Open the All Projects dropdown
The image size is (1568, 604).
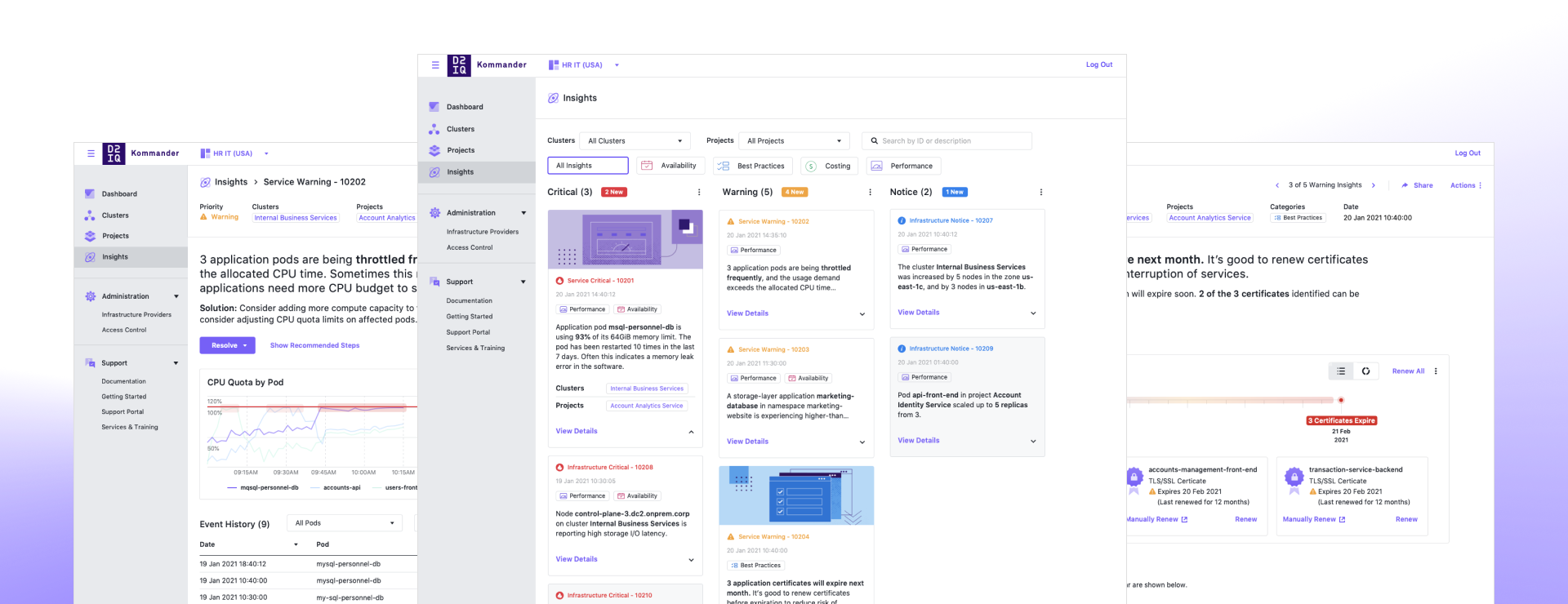click(x=794, y=141)
